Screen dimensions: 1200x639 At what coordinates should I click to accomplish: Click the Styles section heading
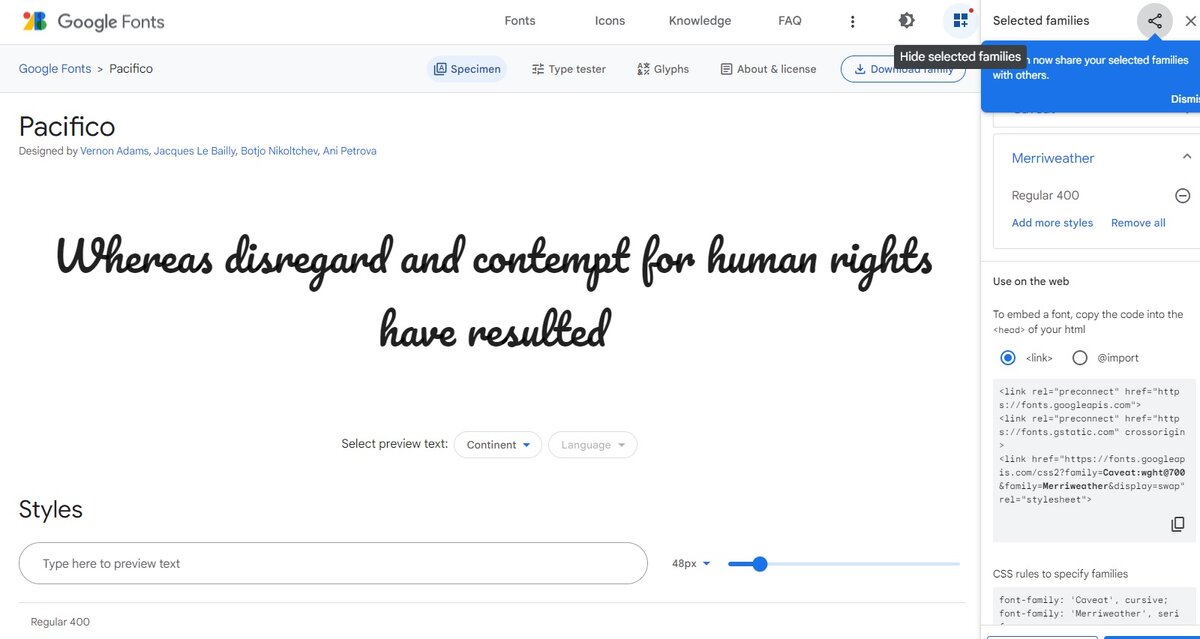tap(51, 509)
